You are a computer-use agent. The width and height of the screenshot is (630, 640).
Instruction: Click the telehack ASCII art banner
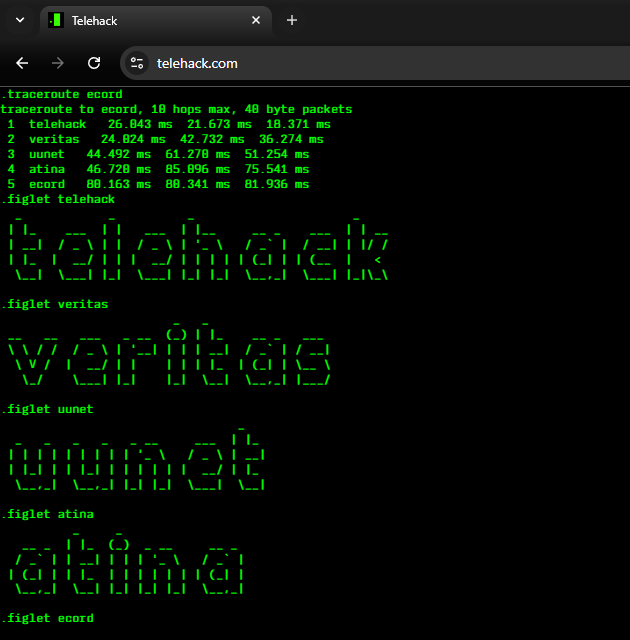(198, 249)
